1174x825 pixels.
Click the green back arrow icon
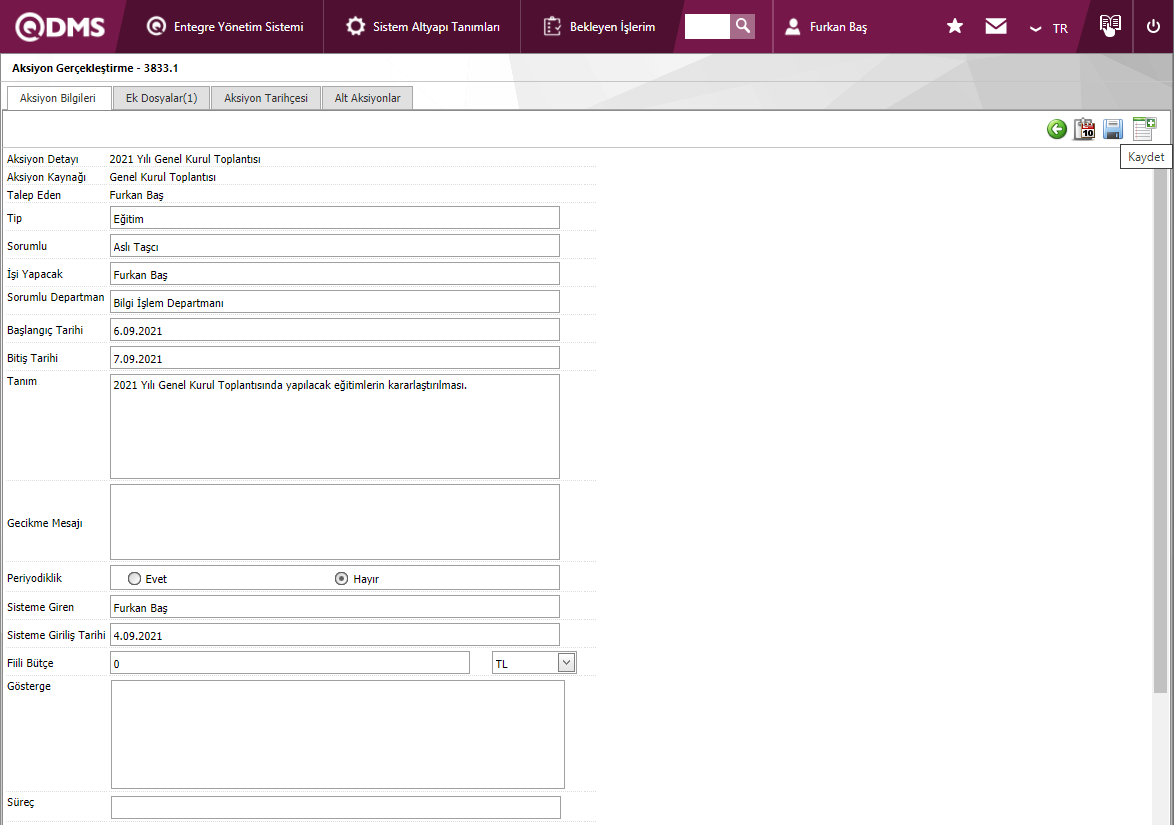click(1056, 129)
